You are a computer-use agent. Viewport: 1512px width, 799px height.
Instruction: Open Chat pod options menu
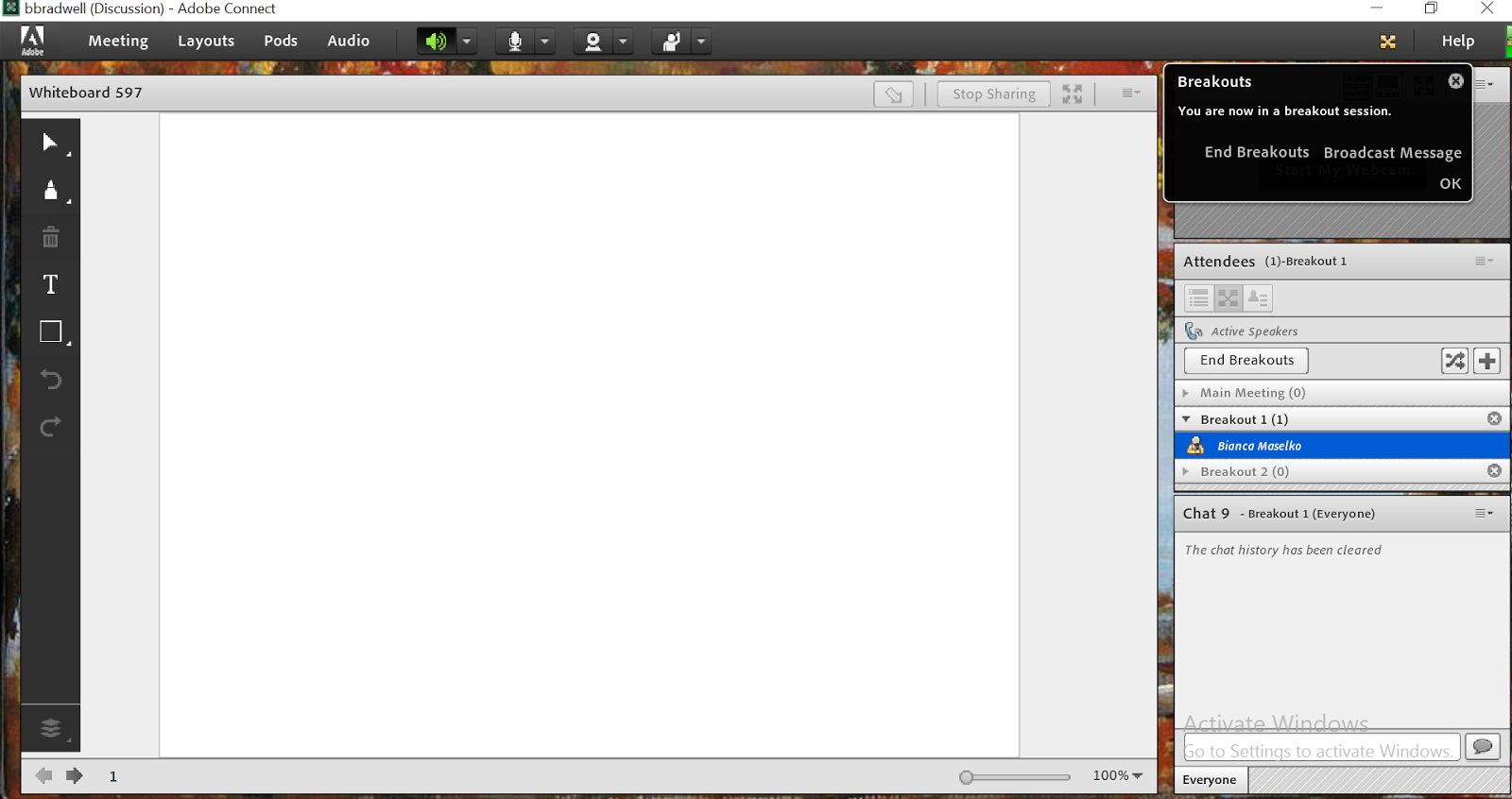tap(1485, 513)
